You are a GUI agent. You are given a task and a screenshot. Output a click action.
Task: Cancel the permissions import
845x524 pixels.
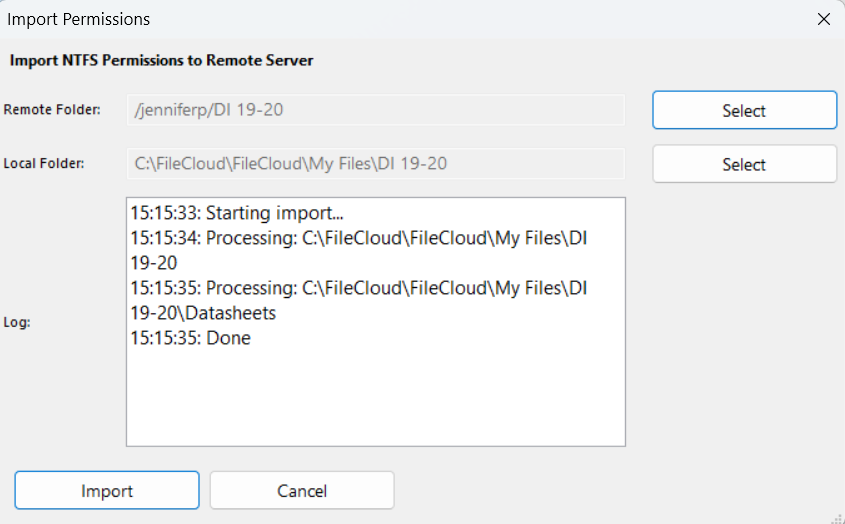(x=301, y=491)
